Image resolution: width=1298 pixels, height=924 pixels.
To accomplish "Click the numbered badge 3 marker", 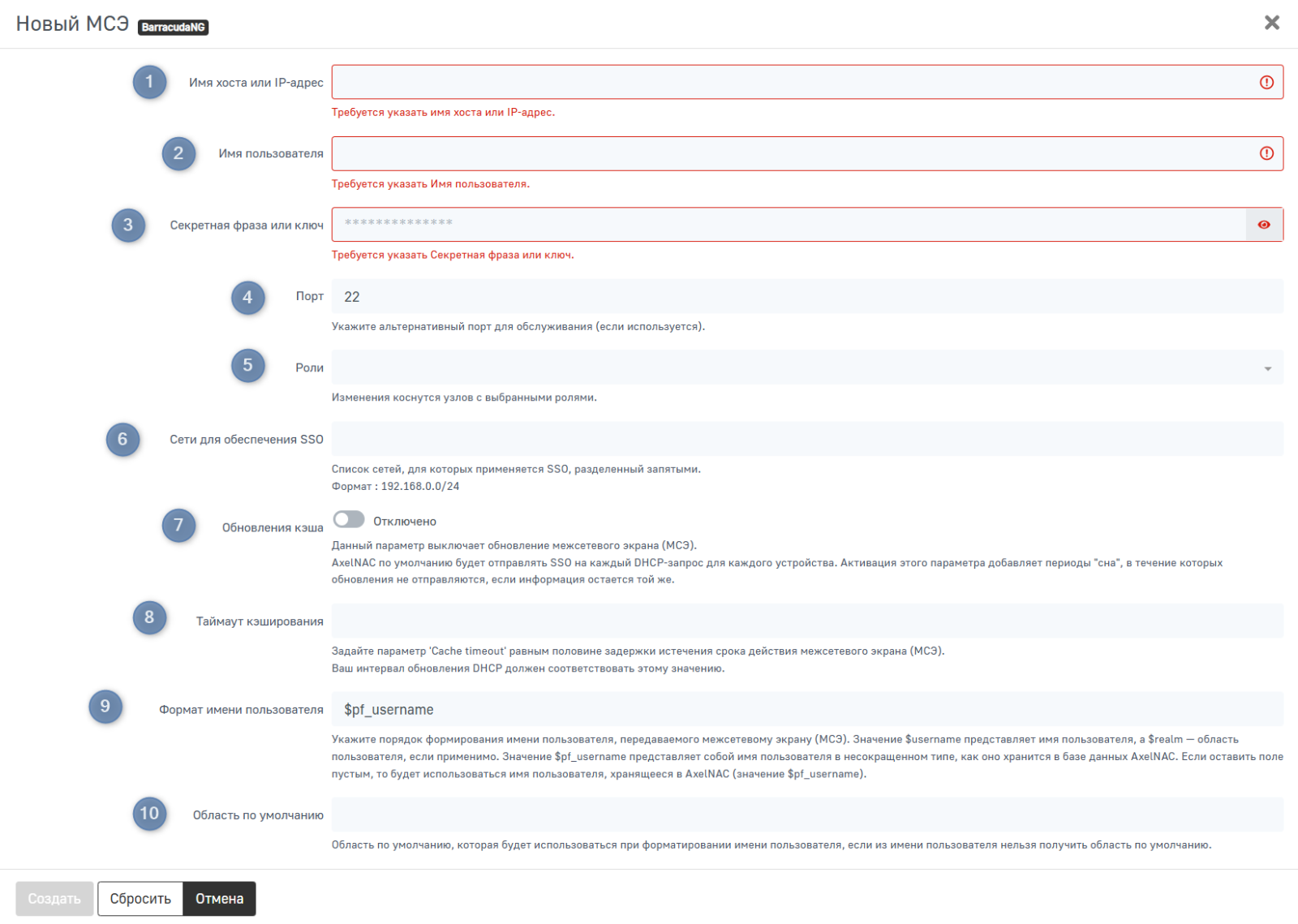I will [x=128, y=226].
